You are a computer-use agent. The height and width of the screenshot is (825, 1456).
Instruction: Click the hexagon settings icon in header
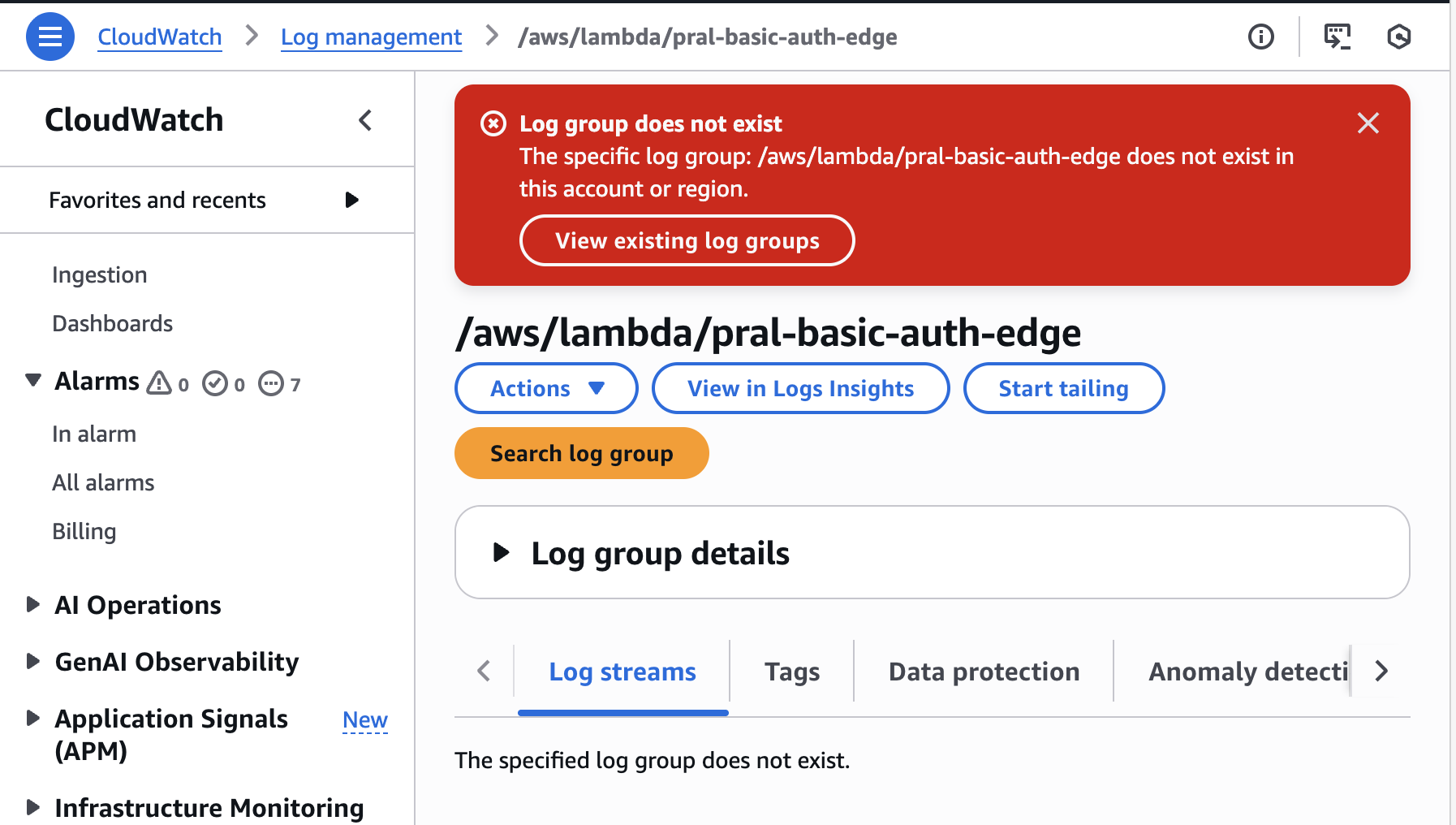point(1398,37)
